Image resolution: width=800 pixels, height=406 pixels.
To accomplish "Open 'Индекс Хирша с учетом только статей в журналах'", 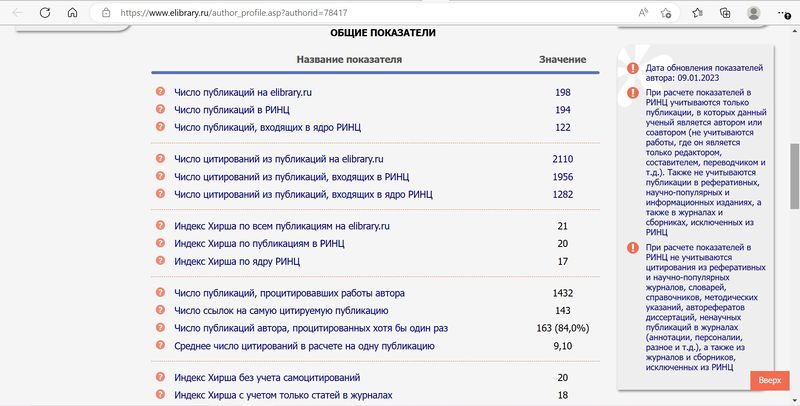I will coord(283,395).
